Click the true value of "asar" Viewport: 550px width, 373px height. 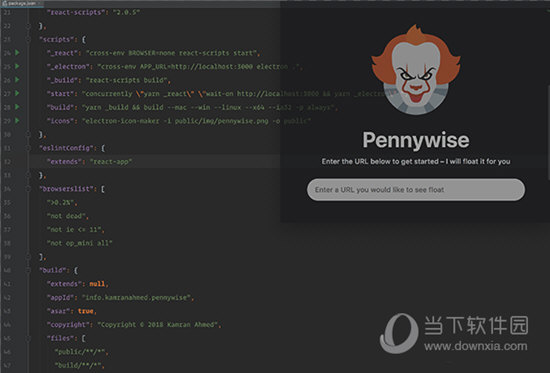click(x=86, y=311)
